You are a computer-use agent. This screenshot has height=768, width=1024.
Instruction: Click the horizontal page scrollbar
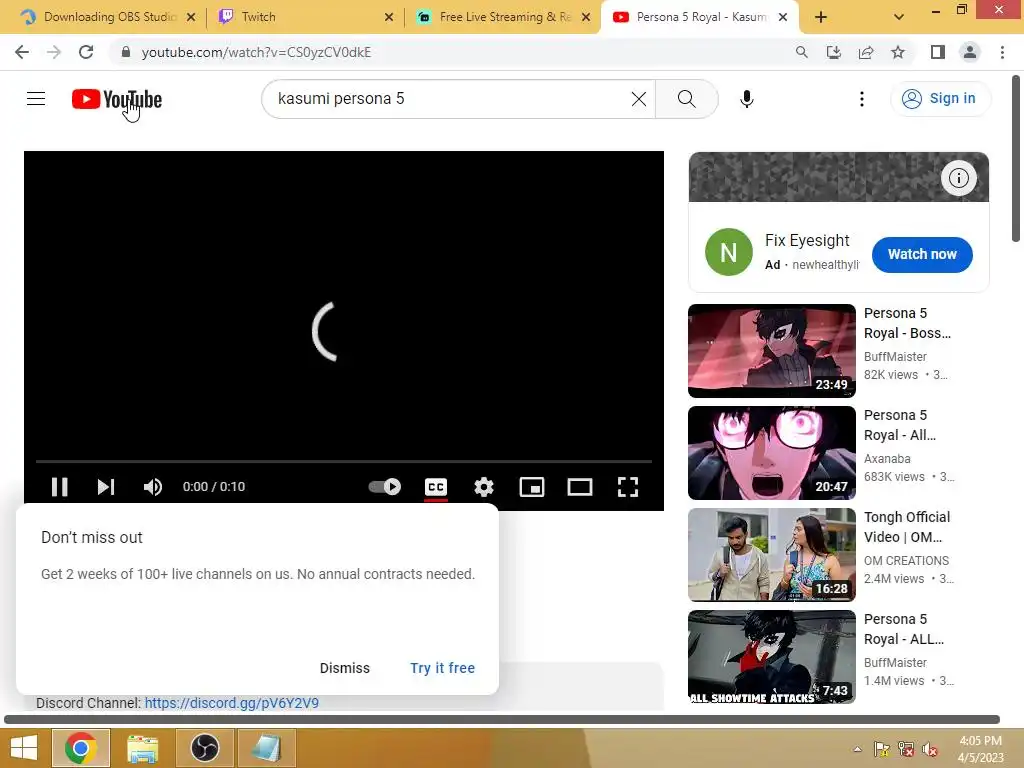click(x=502, y=719)
